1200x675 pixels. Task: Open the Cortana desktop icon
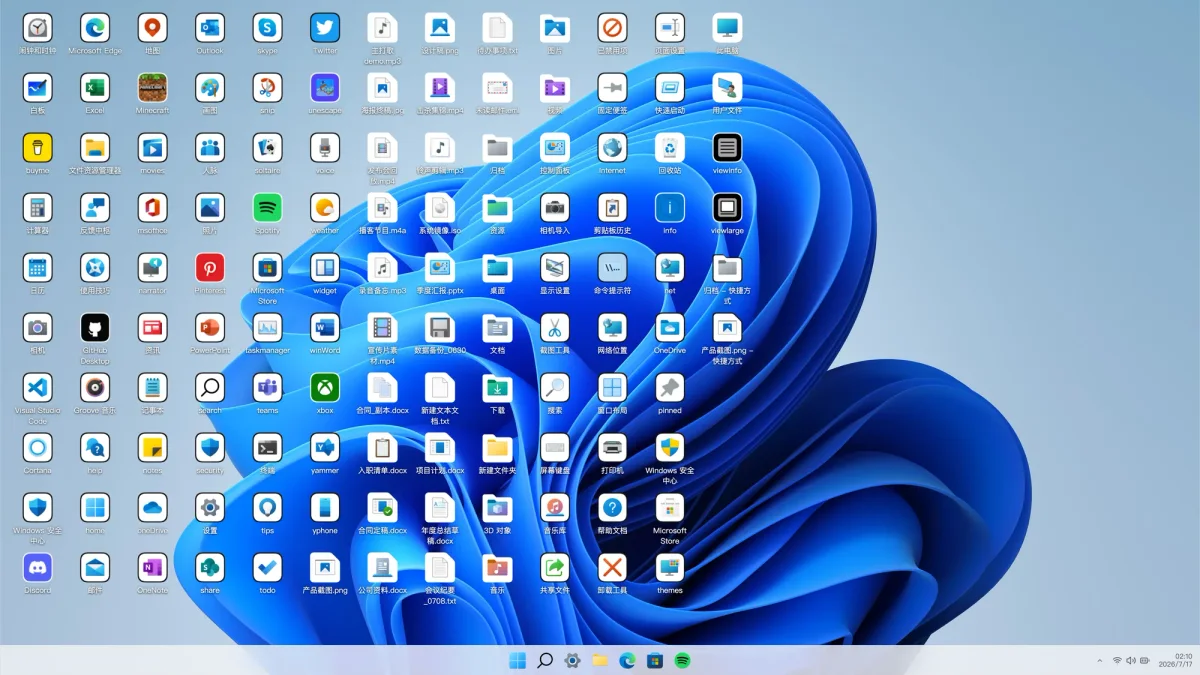tap(37, 448)
